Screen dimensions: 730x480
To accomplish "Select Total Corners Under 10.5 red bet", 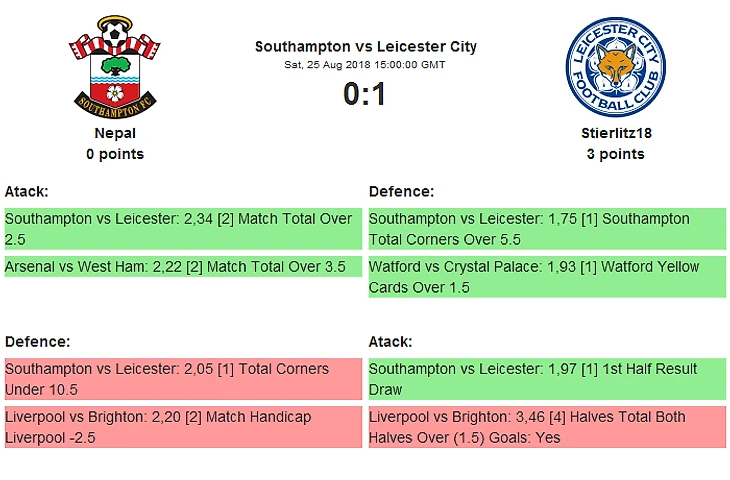I will point(183,379).
